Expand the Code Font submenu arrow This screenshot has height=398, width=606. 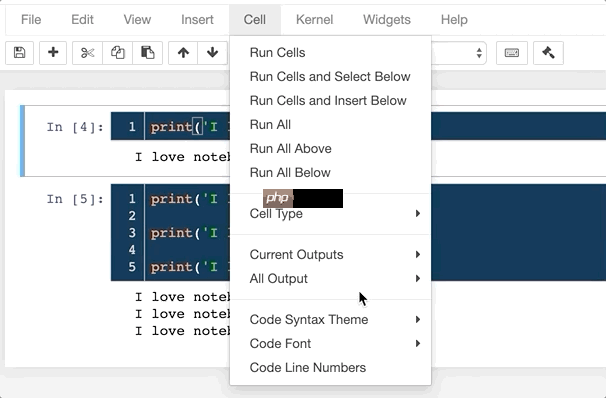point(417,343)
